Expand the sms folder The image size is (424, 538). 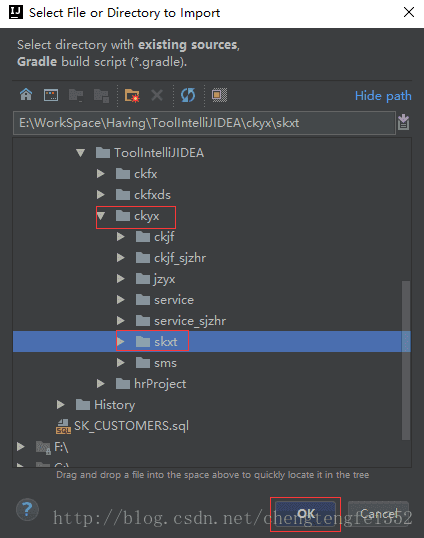tap(120, 363)
